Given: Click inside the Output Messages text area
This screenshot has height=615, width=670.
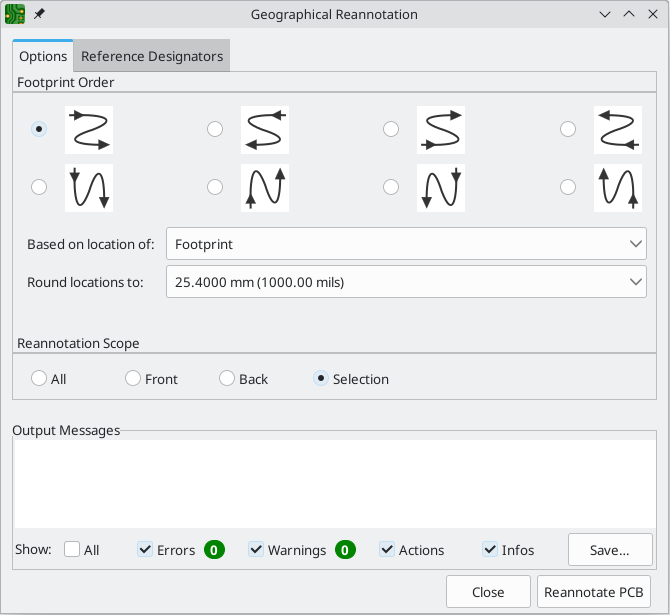Looking at the screenshot, I should pyautogui.click(x=334, y=483).
